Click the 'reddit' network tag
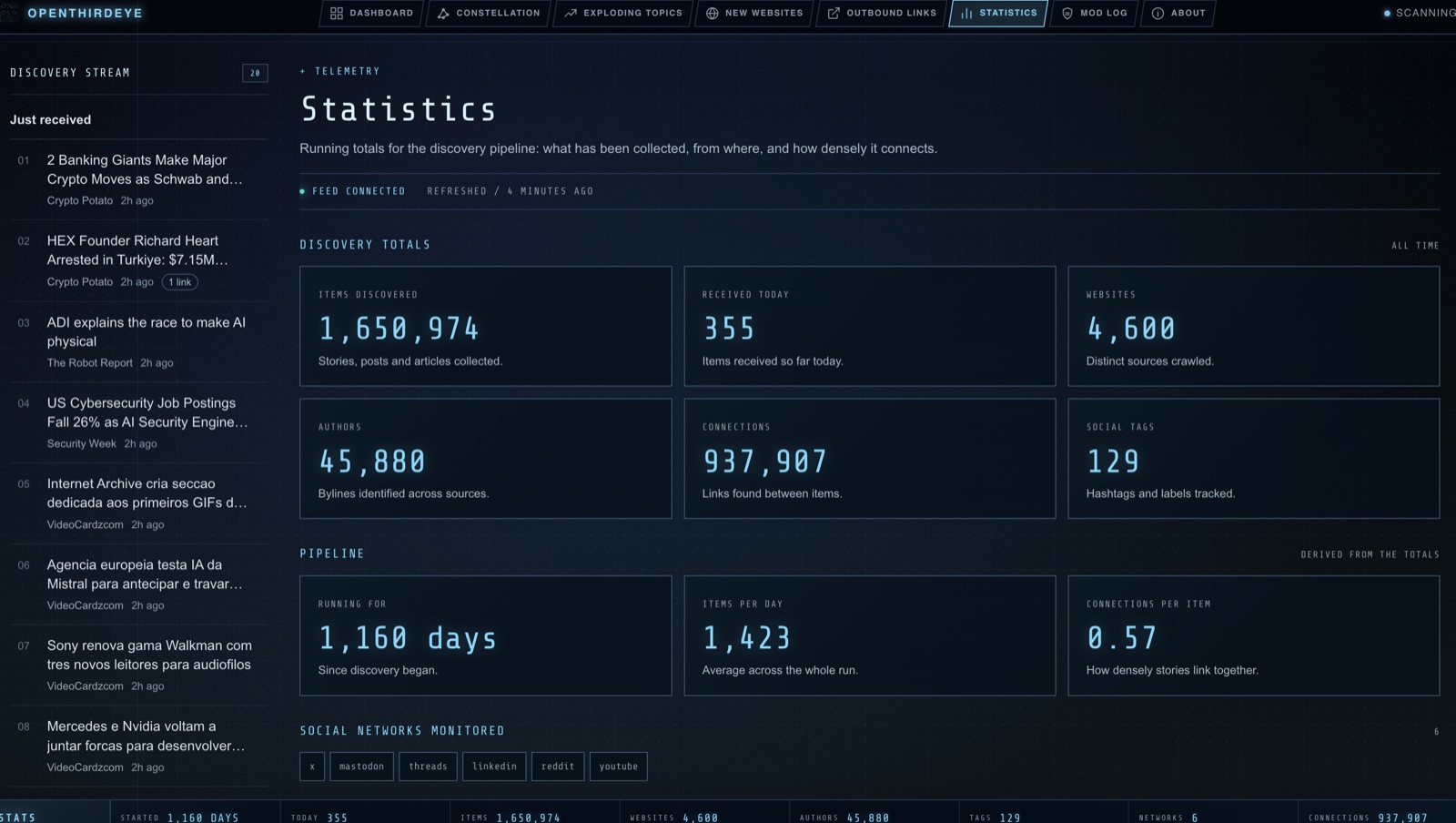 point(558,767)
